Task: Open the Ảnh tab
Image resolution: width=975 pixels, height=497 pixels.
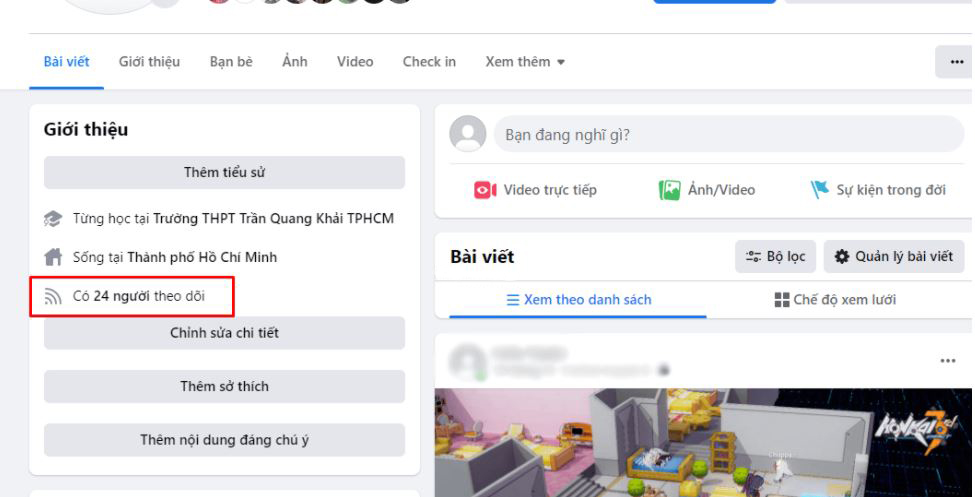Action: (x=295, y=62)
